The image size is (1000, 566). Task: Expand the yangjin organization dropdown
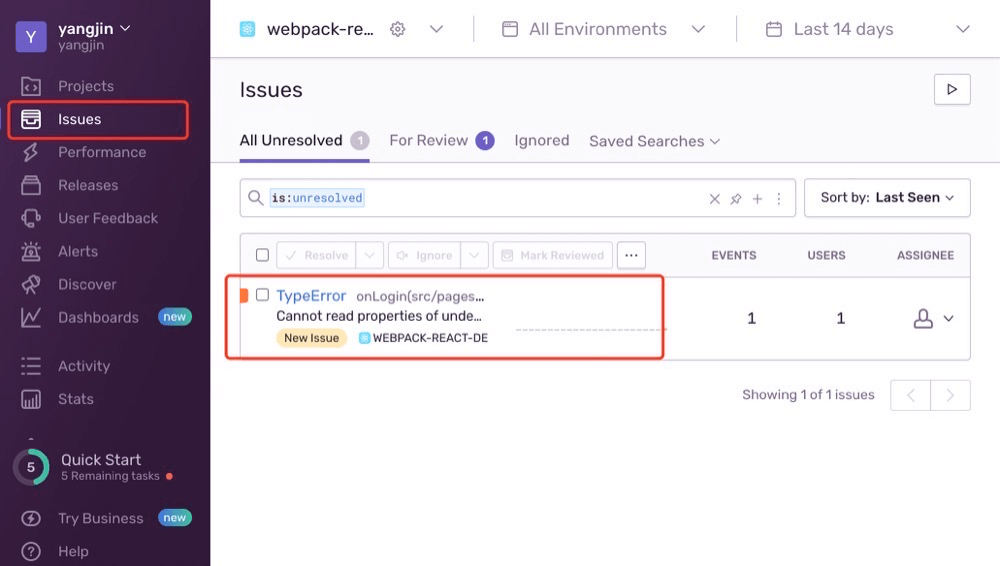pos(126,28)
